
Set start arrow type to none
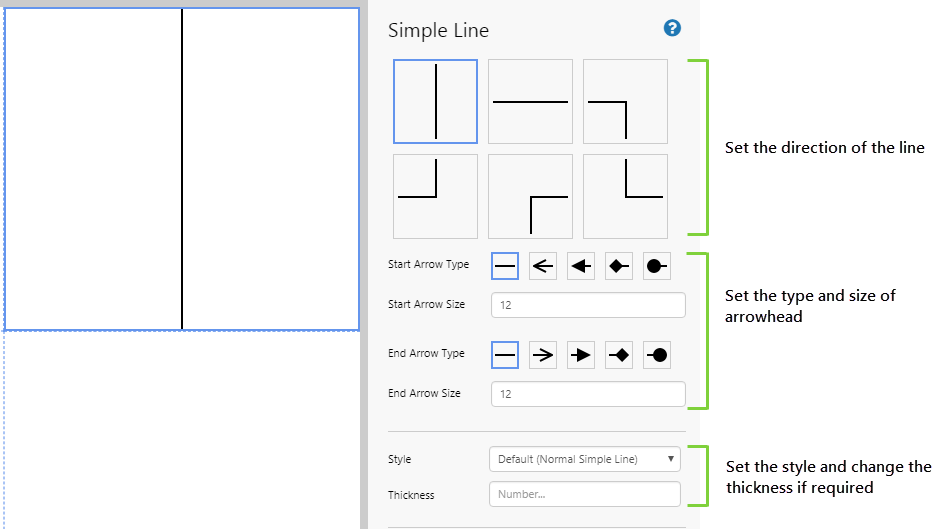505,266
